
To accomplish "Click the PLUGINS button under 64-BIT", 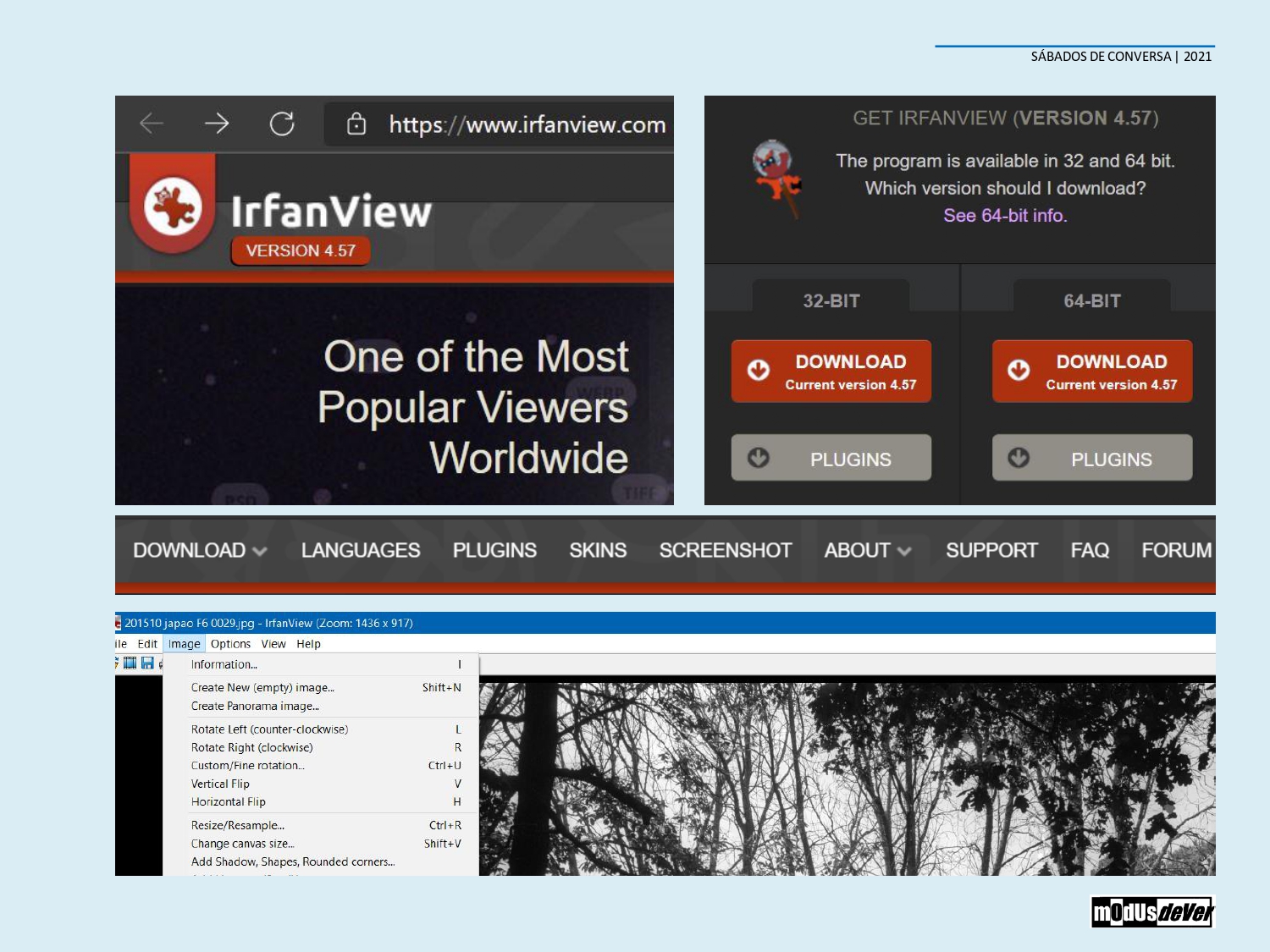I will 1092,459.
